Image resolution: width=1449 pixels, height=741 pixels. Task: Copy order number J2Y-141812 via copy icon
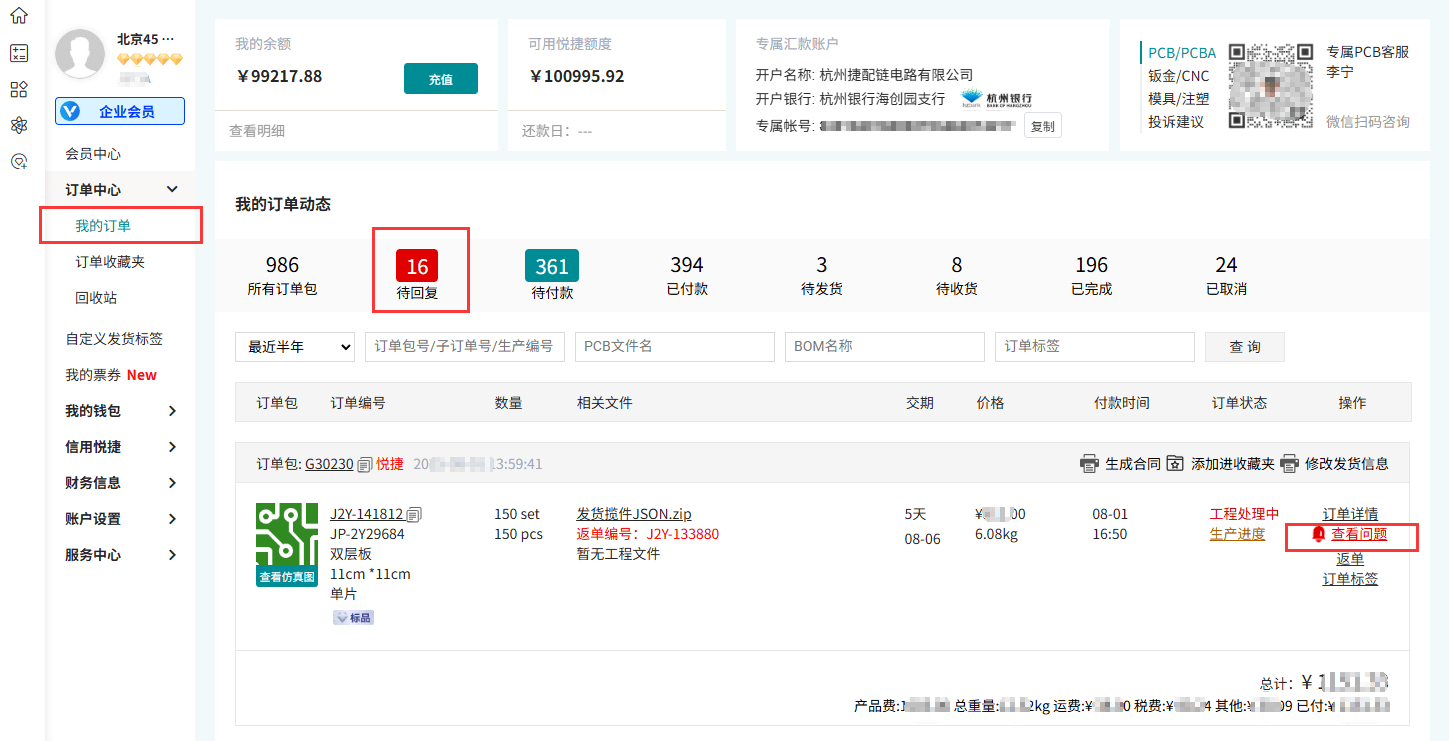click(x=414, y=514)
